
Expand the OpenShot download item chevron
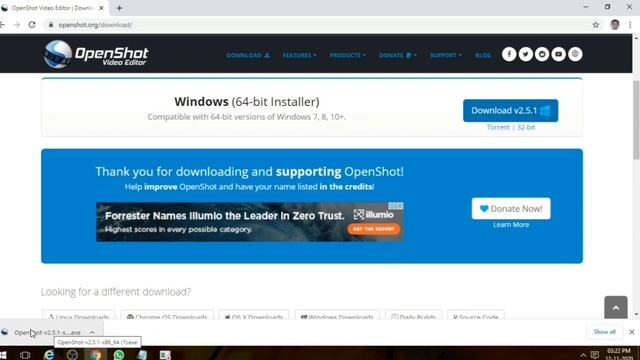point(92,332)
